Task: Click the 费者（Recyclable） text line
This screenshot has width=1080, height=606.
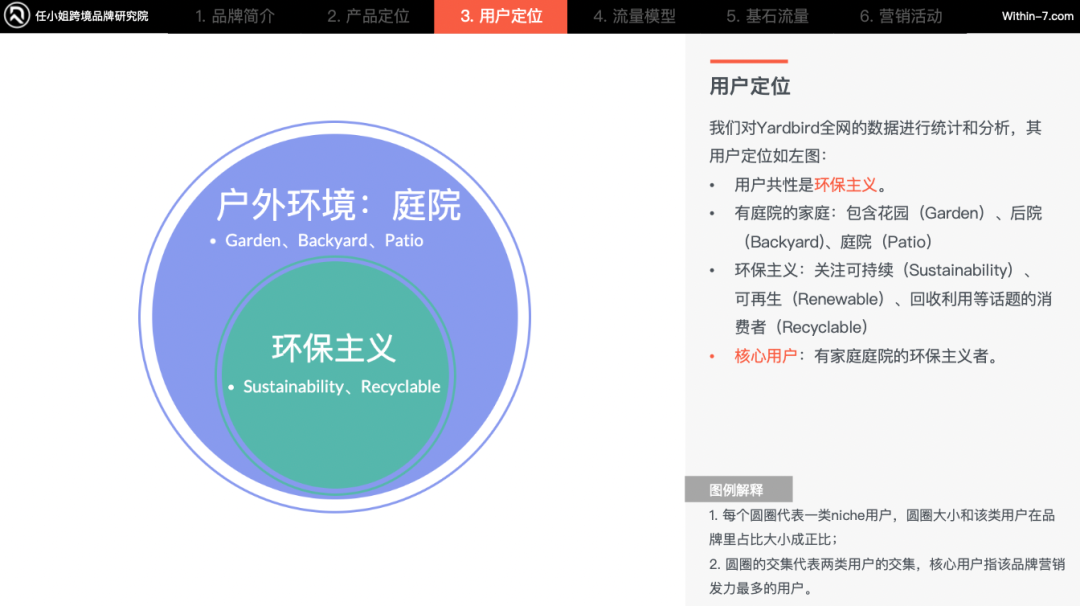Action: [x=801, y=327]
